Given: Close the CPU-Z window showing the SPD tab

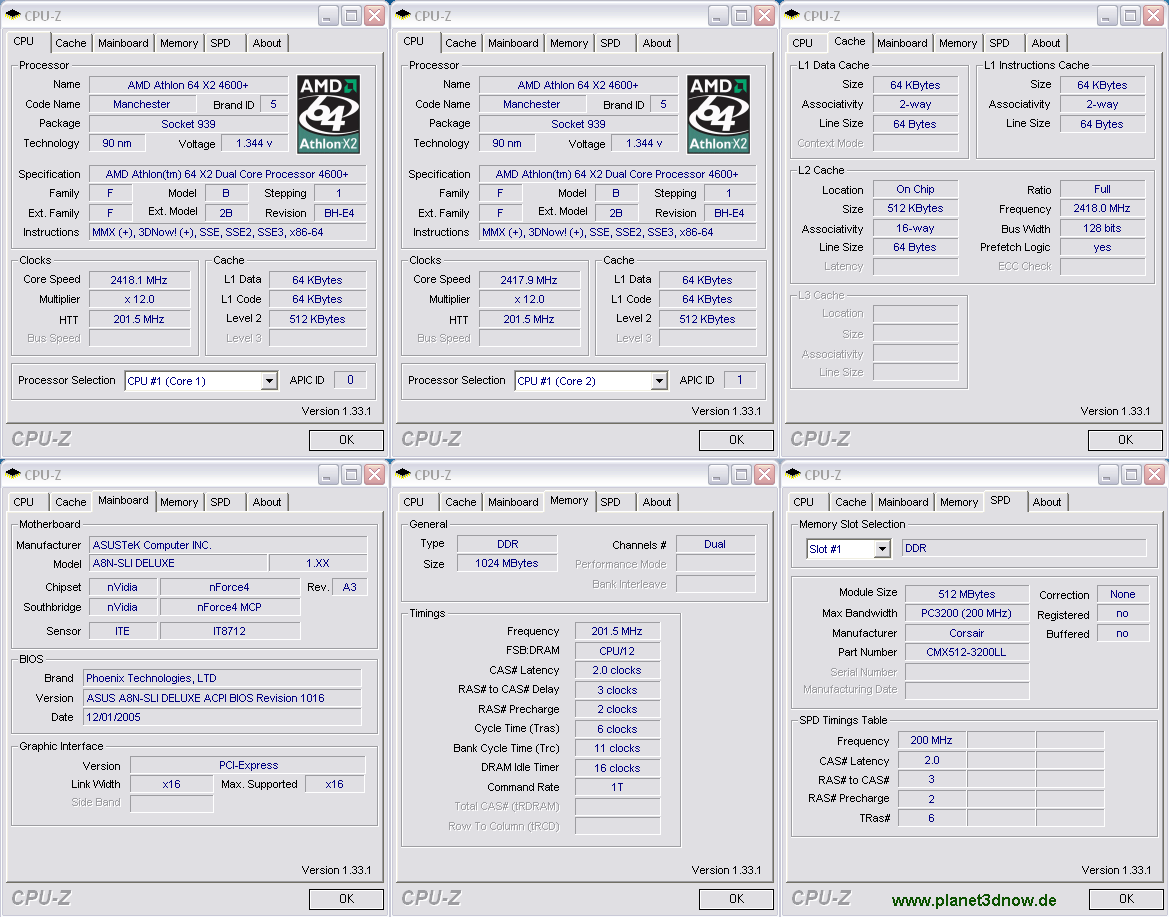Looking at the screenshot, I should click(1154, 474).
